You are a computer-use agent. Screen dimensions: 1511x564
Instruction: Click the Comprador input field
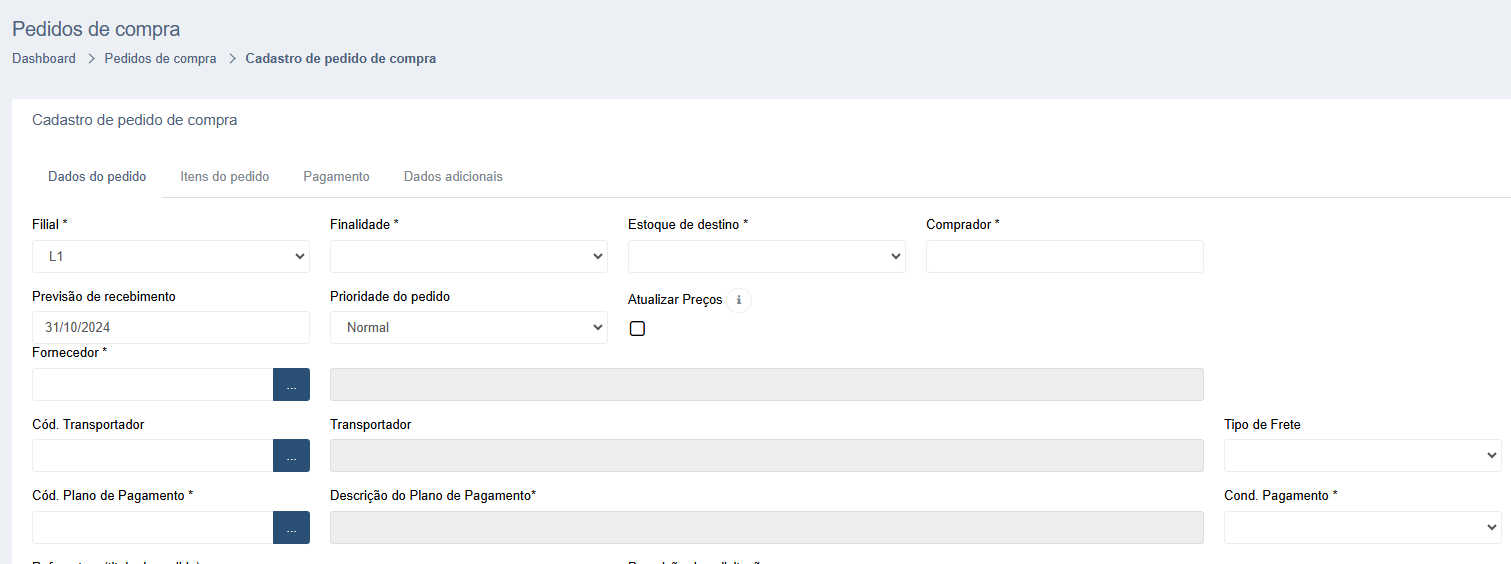pos(1064,257)
